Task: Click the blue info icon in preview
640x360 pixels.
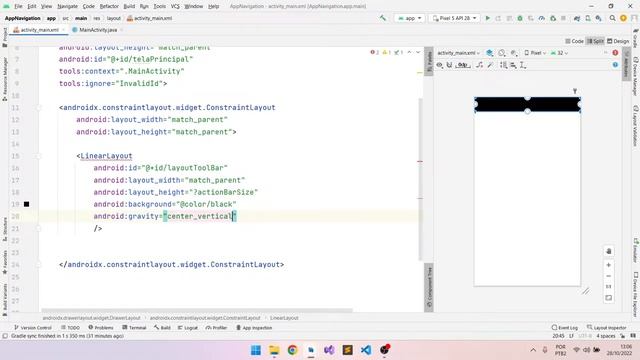Action: point(615,65)
